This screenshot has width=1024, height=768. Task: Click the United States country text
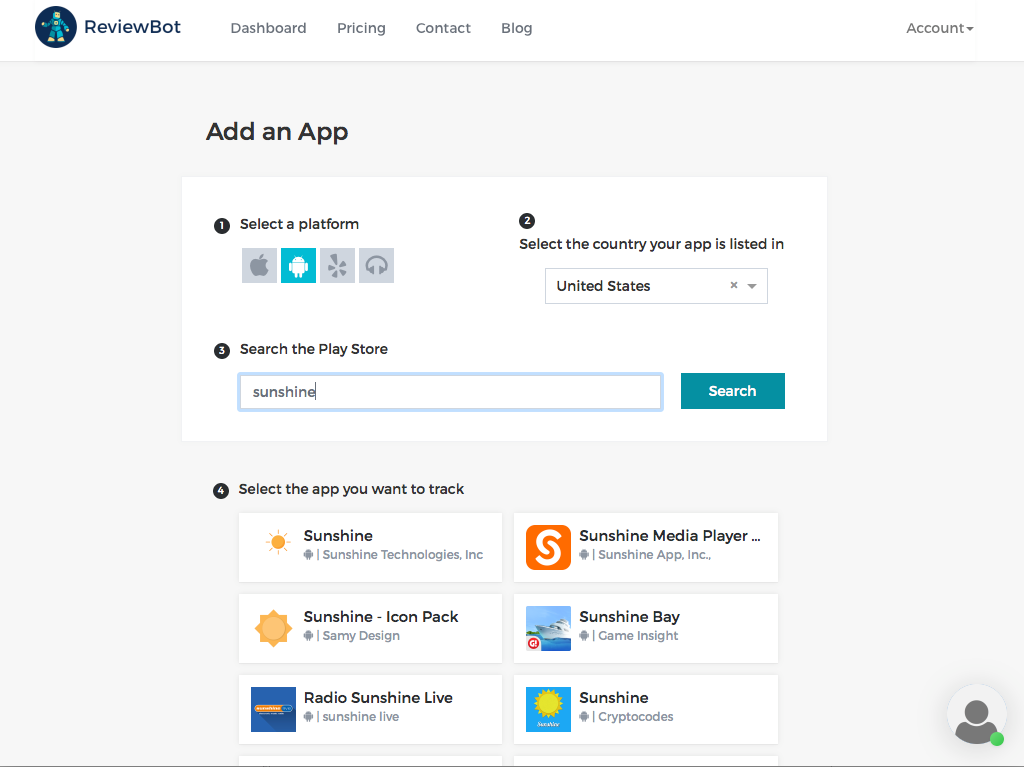603,286
